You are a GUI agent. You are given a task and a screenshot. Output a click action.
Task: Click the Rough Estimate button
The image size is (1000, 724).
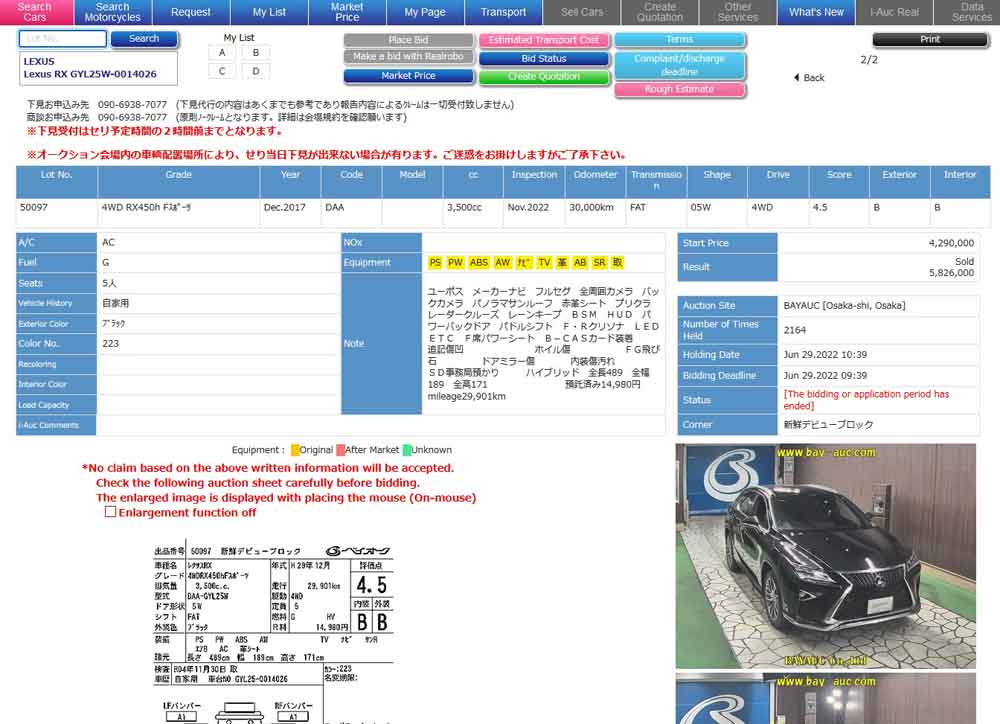point(680,89)
